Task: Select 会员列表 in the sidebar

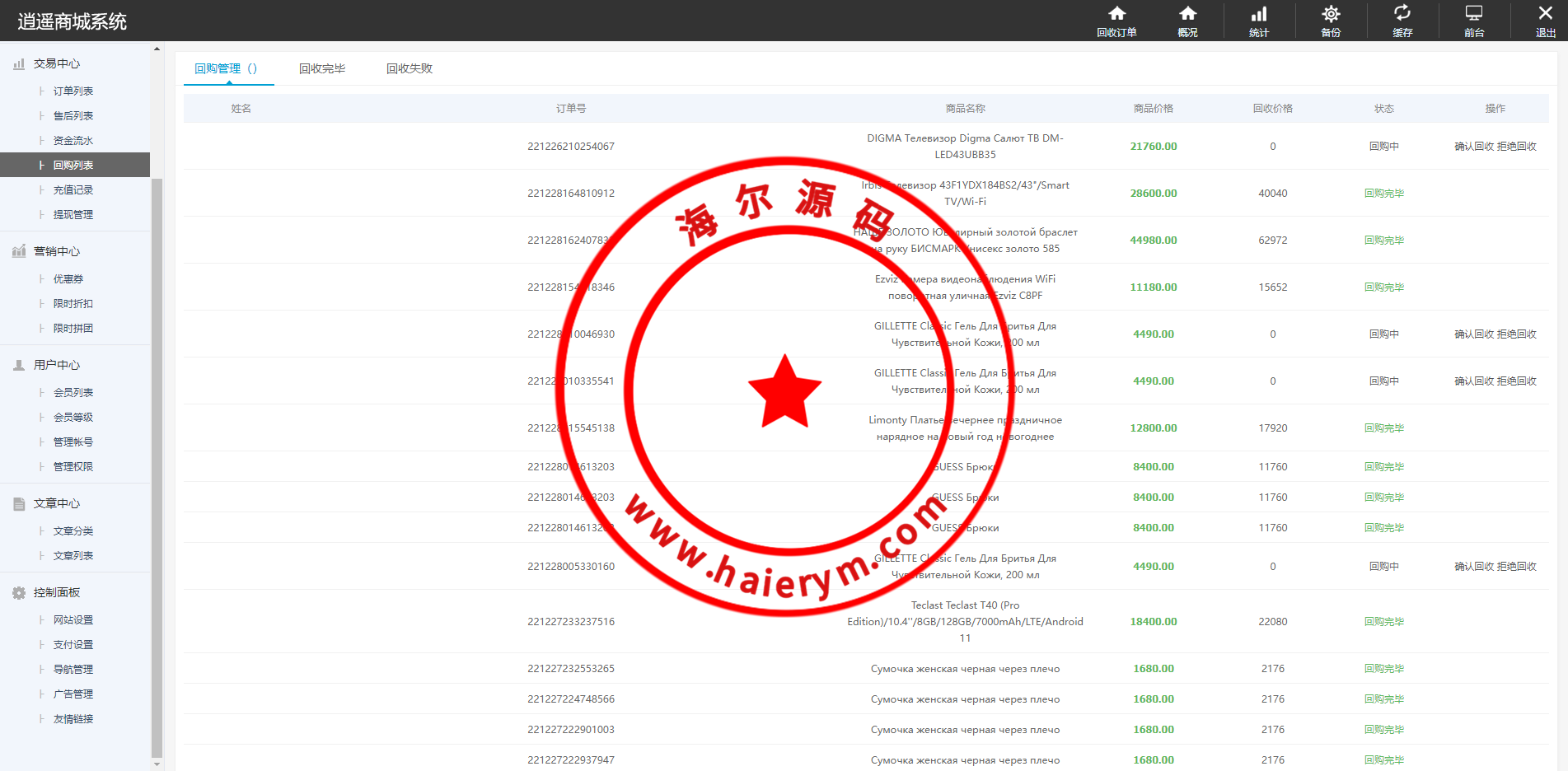Action: point(73,392)
